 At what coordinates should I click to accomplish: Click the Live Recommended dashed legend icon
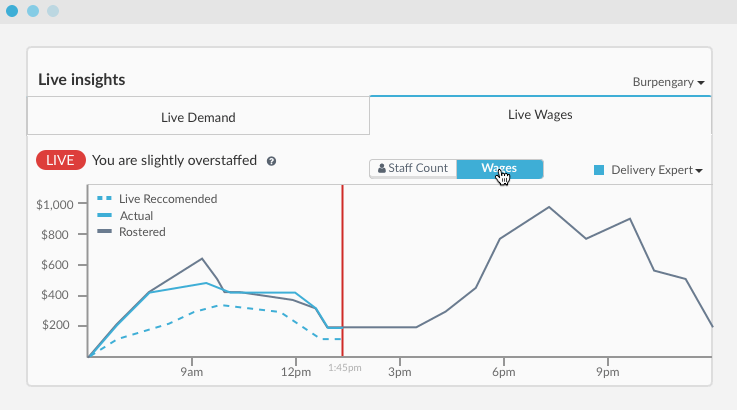click(104, 199)
